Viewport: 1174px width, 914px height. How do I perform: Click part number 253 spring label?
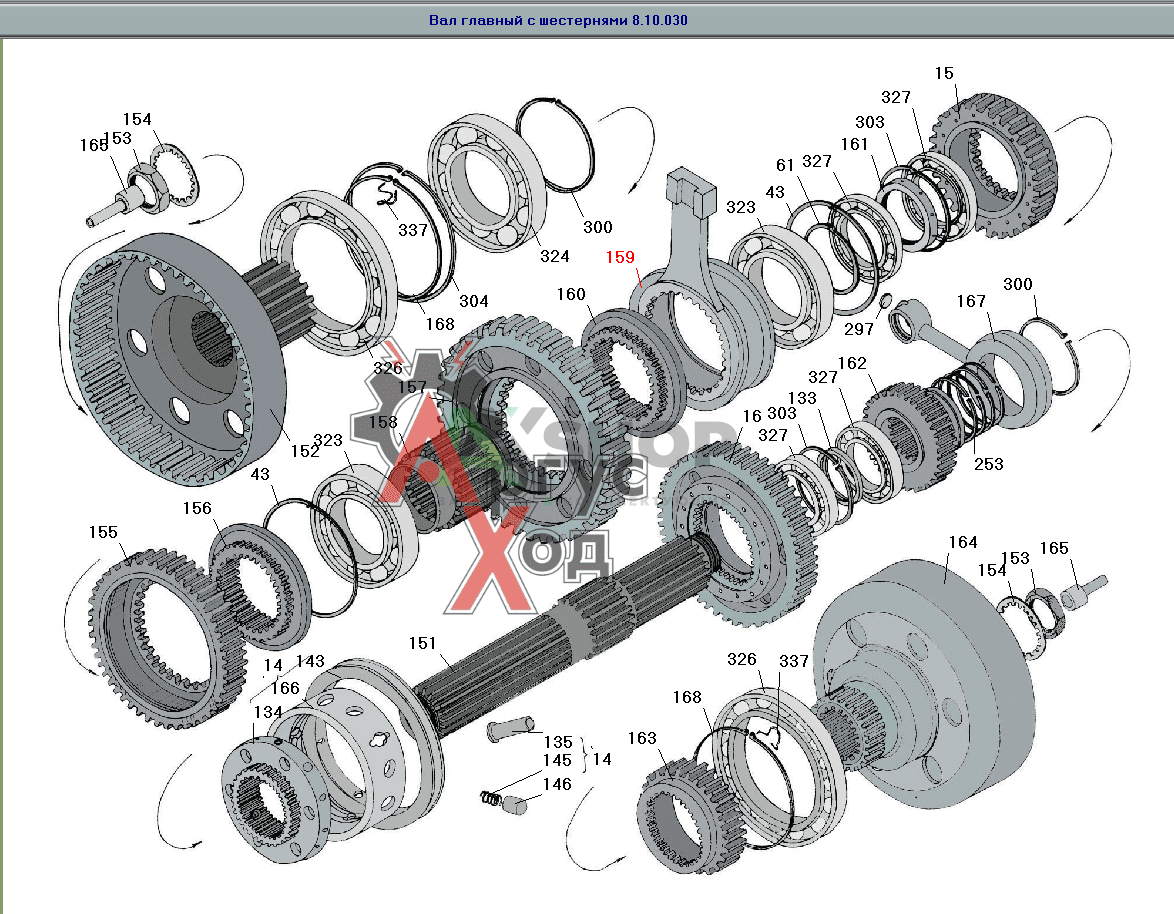pyautogui.click(x=990, y=464)
